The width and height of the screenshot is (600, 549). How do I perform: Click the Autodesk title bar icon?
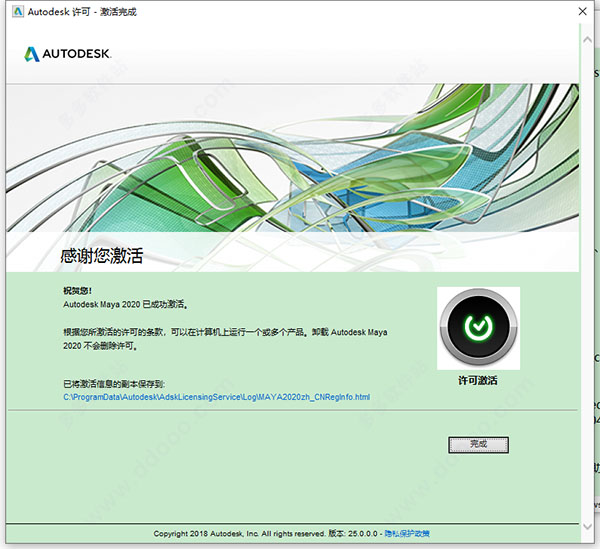pos(18,12)
